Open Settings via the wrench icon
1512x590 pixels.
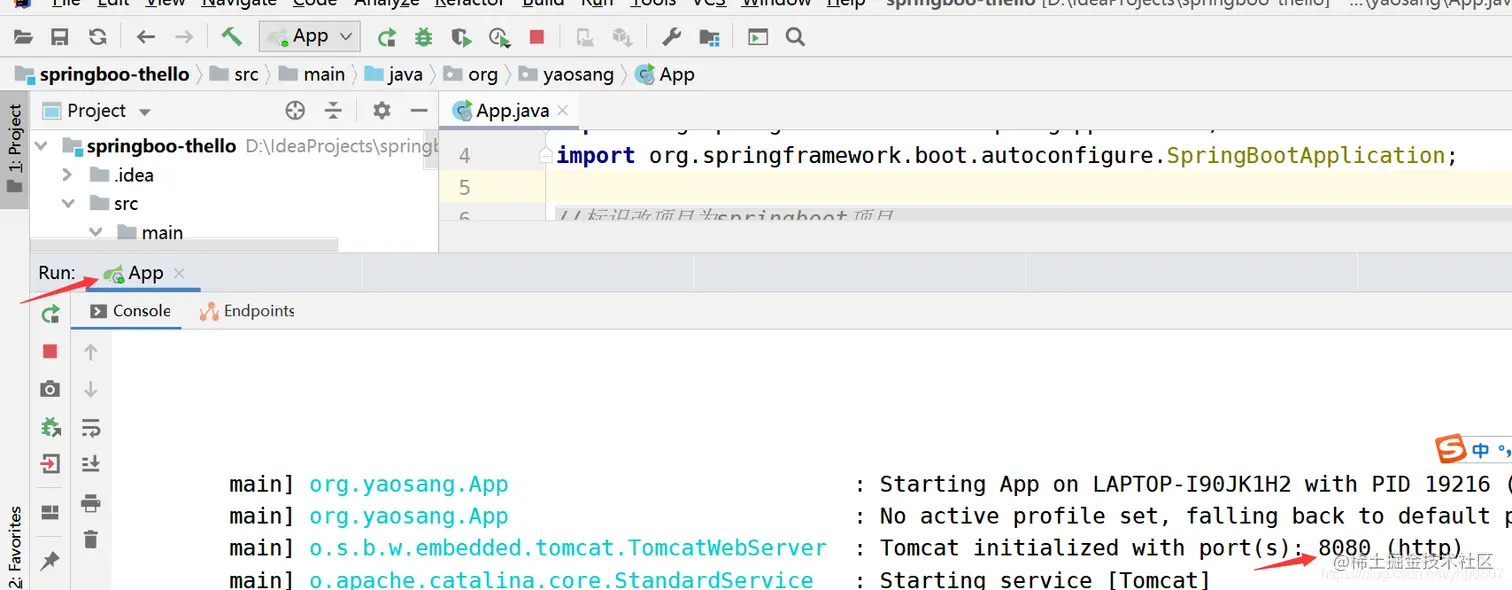pos(671,37)
